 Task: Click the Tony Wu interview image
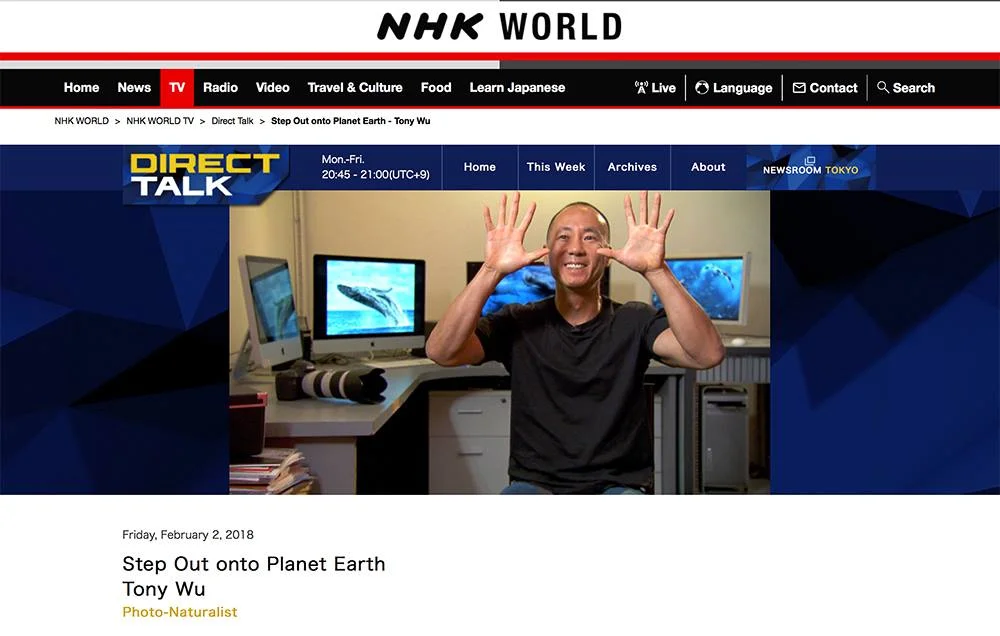click(499, 343)
